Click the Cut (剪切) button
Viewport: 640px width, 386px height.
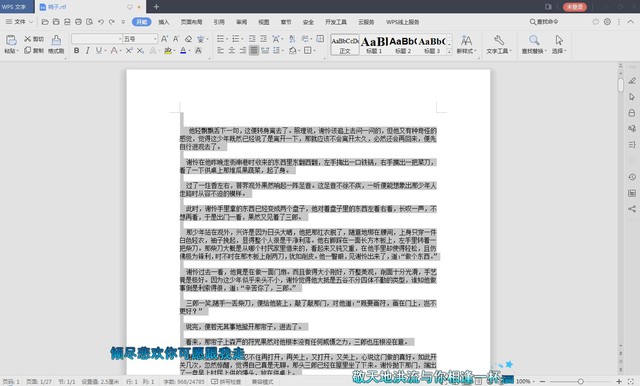[x=34, y=39]
